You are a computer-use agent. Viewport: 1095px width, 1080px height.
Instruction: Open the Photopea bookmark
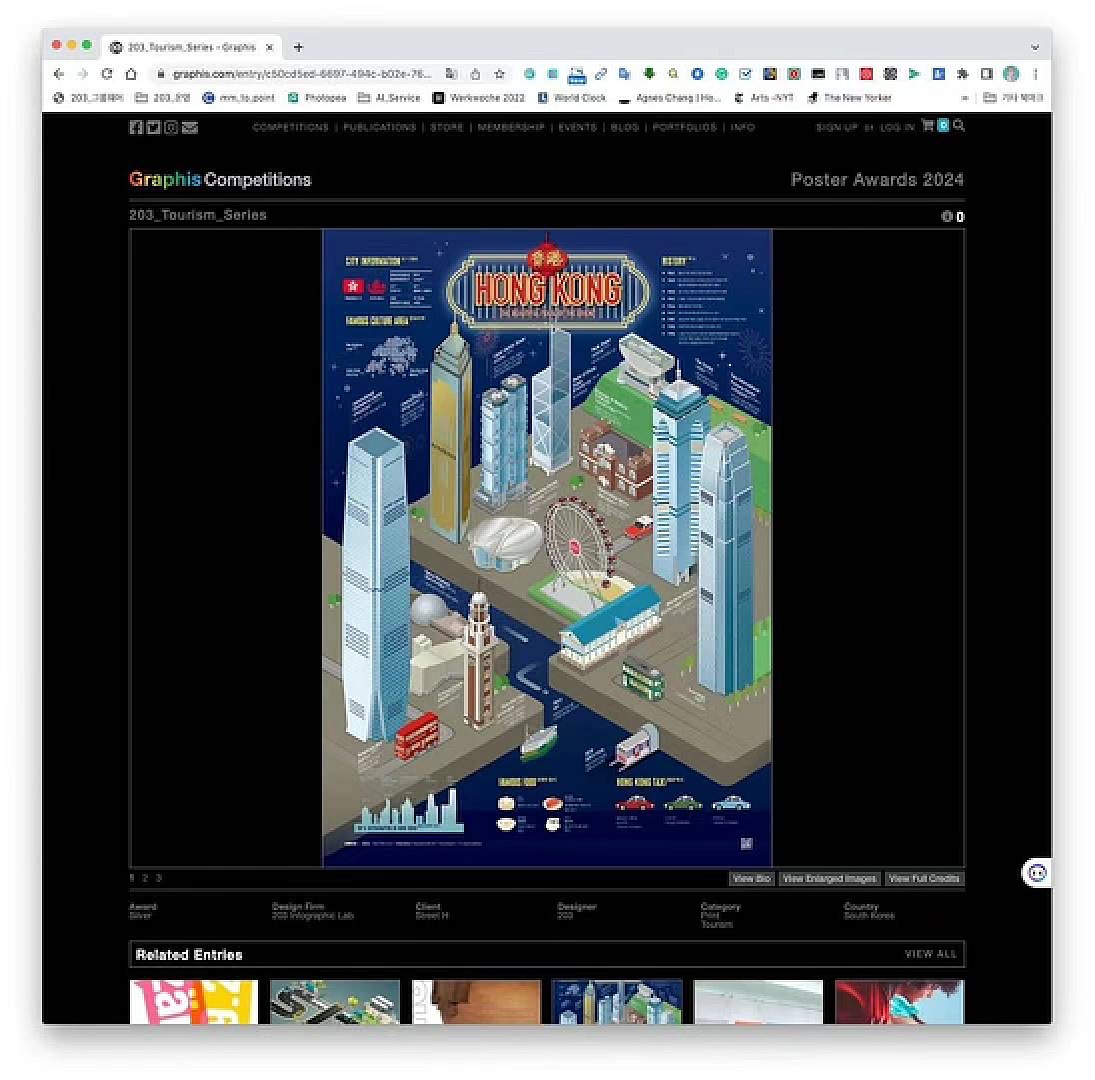(318, 98)
